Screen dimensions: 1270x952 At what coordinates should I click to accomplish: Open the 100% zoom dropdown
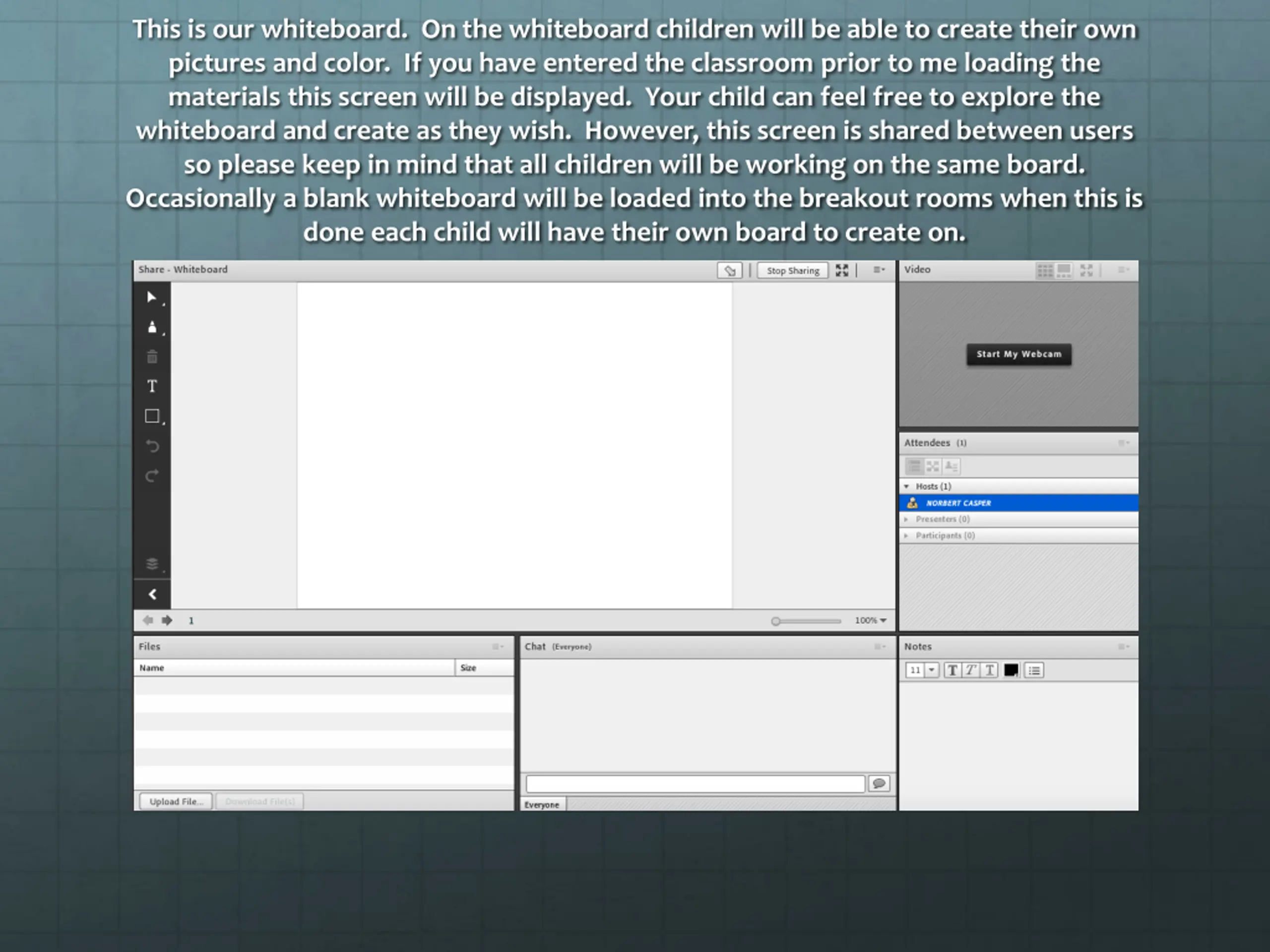(x=871, y=620)
